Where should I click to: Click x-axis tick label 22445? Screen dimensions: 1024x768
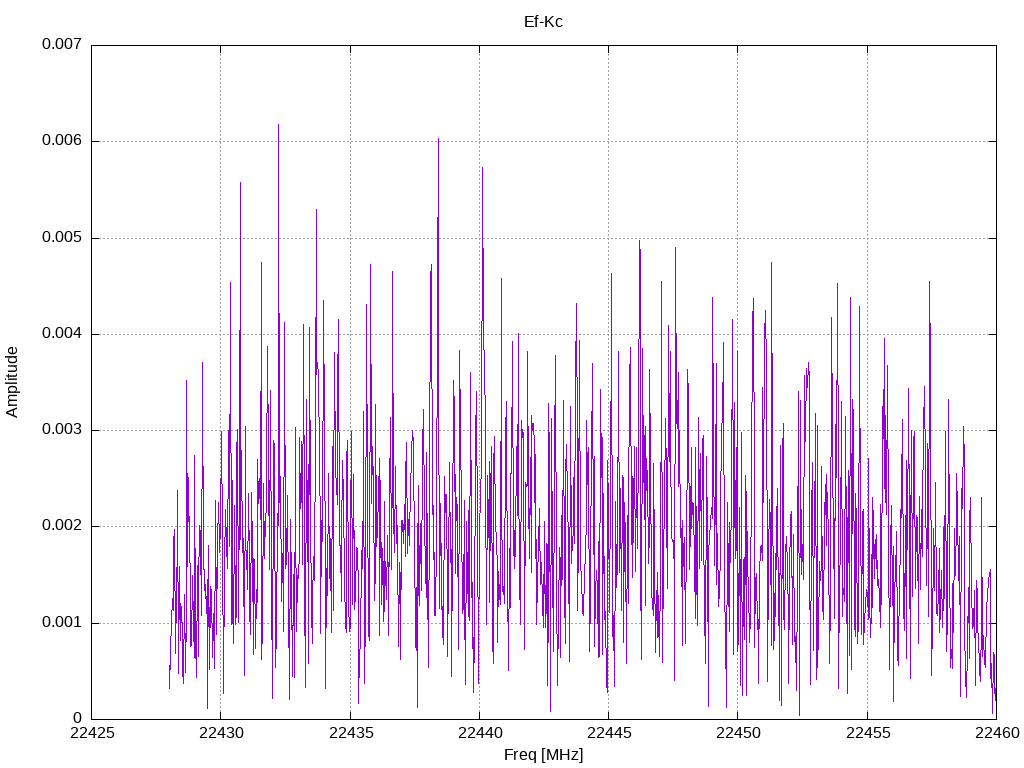609,733
